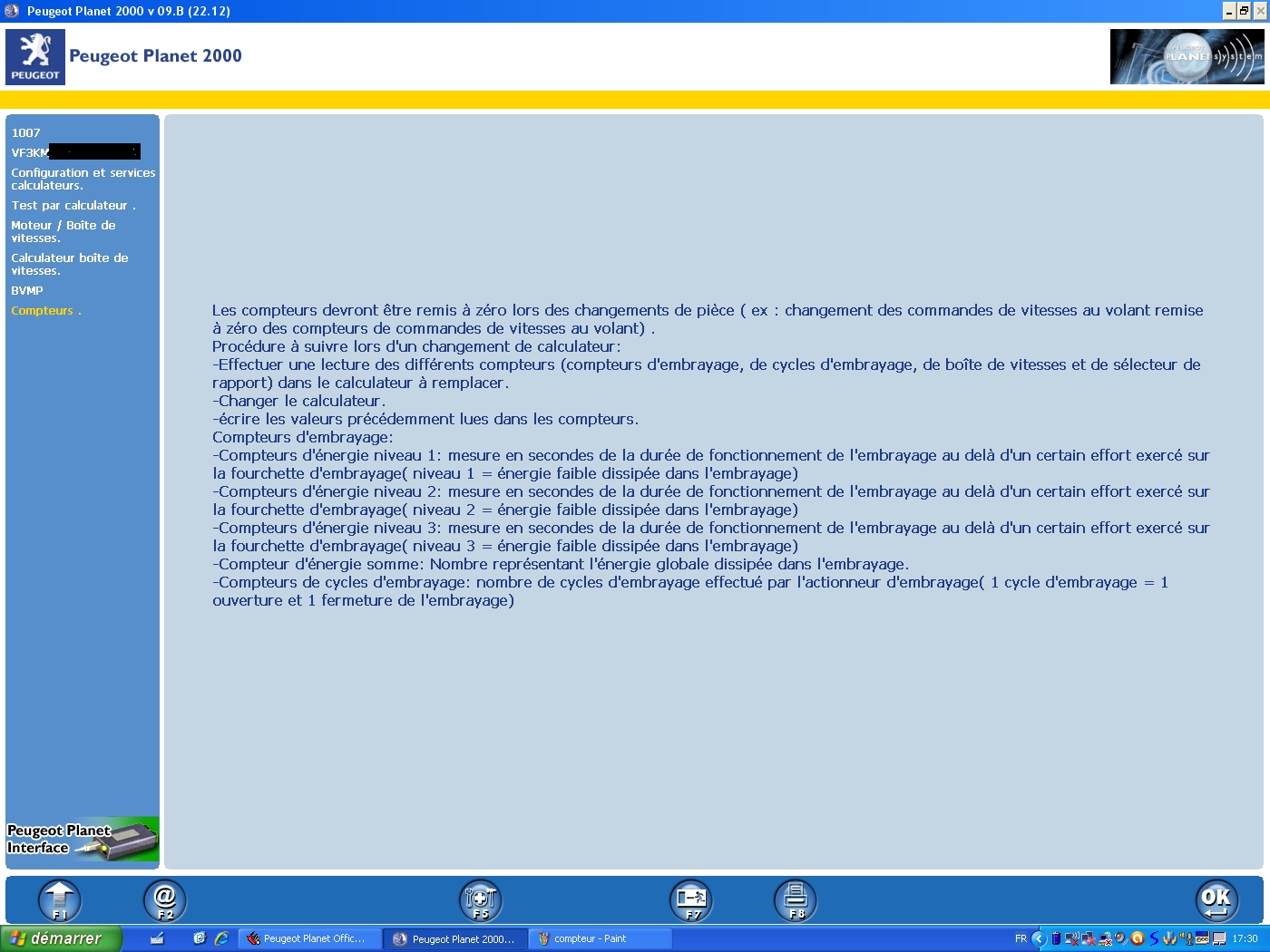Viewport: 1270px width, 952px height.
Task: Select the 1007 vehicle entry
Action: click(x=26, y=132)
